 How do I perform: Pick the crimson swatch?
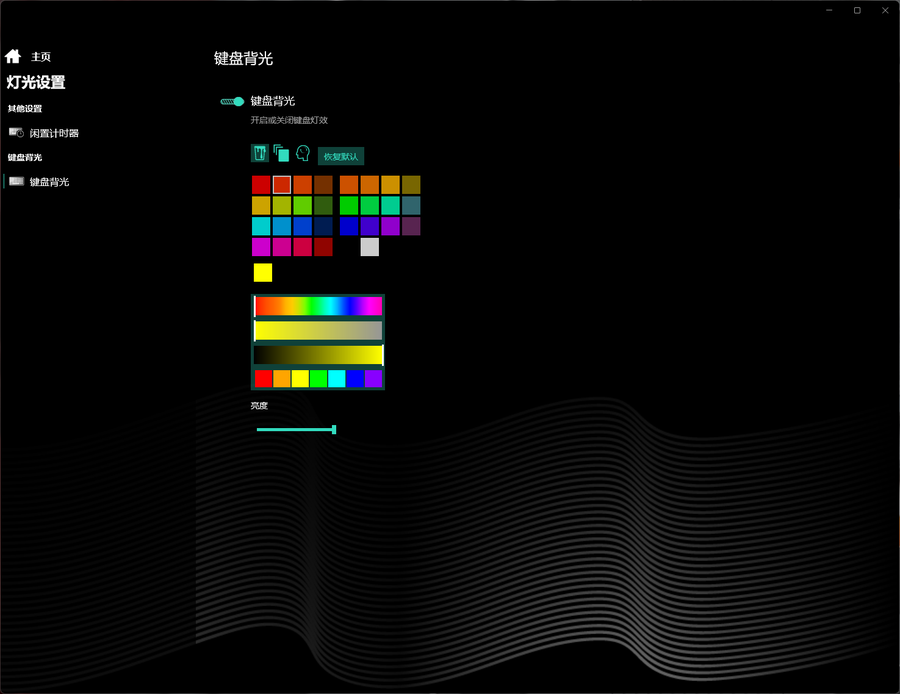(302, 247)
